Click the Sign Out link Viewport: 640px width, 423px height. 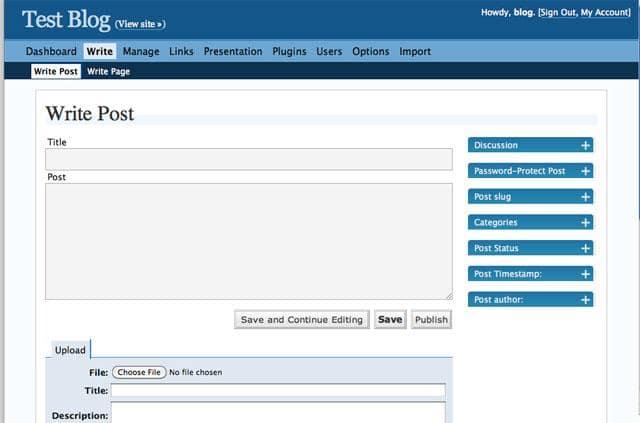pos(558,13)
